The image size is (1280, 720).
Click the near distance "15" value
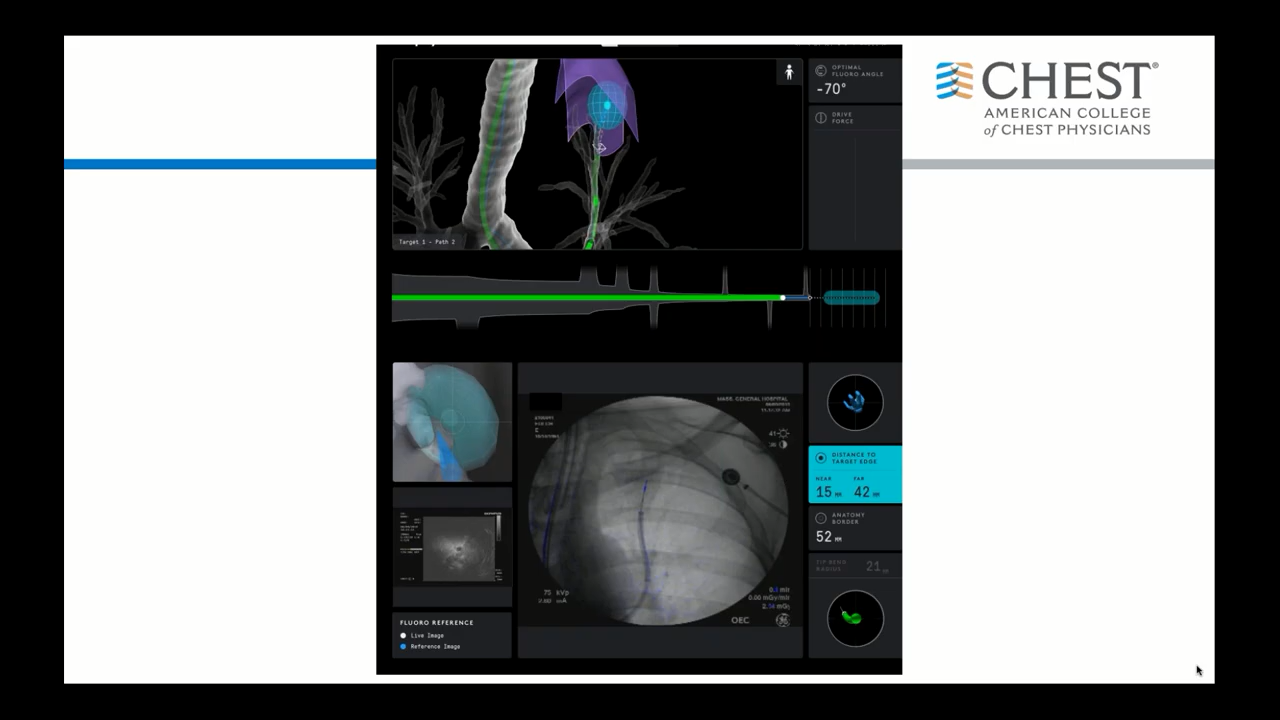[x=824, y=492]
